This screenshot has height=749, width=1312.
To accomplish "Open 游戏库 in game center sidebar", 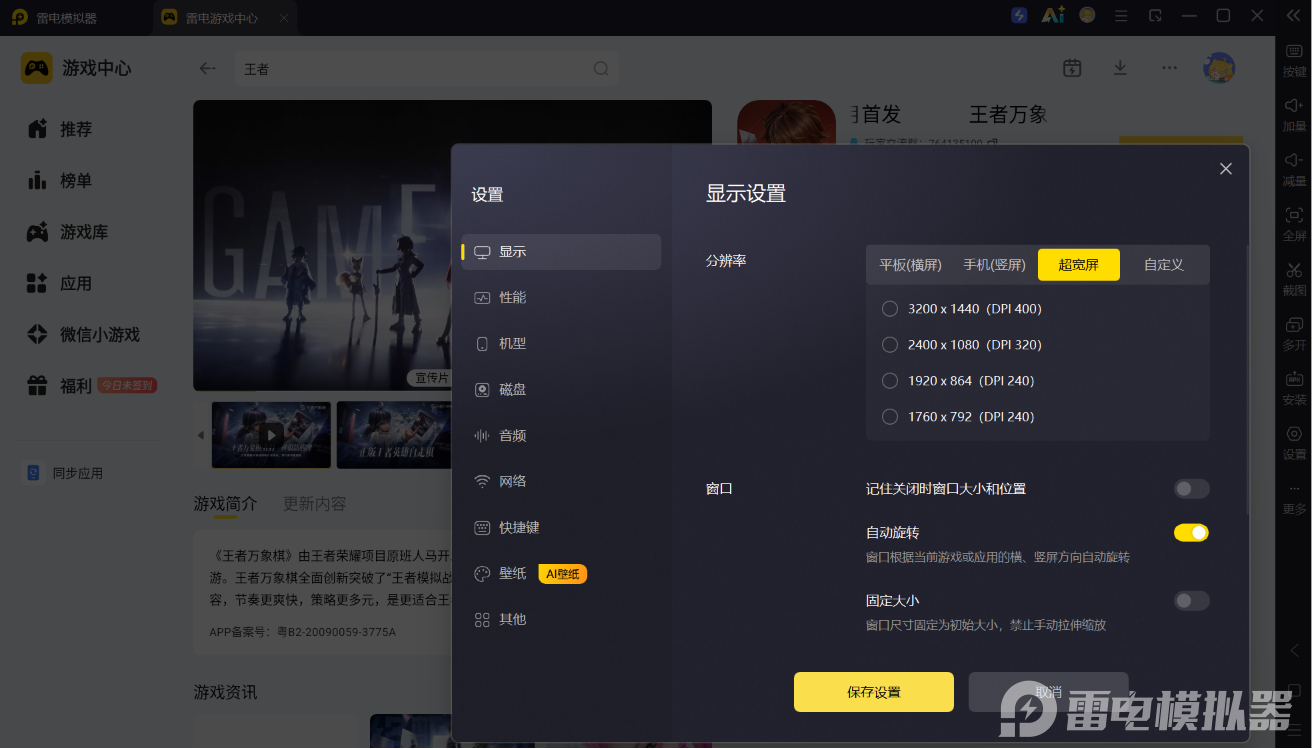I will [x=67, y=232].
